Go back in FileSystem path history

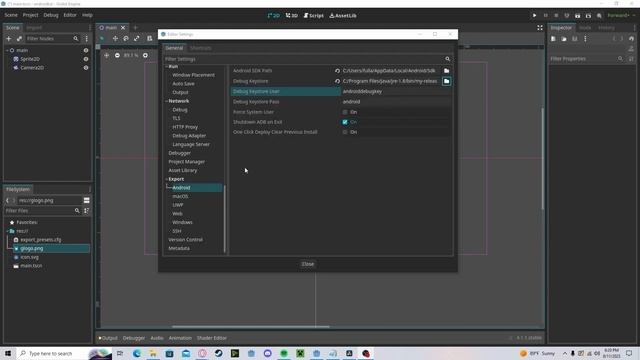[x=7, y=200]
